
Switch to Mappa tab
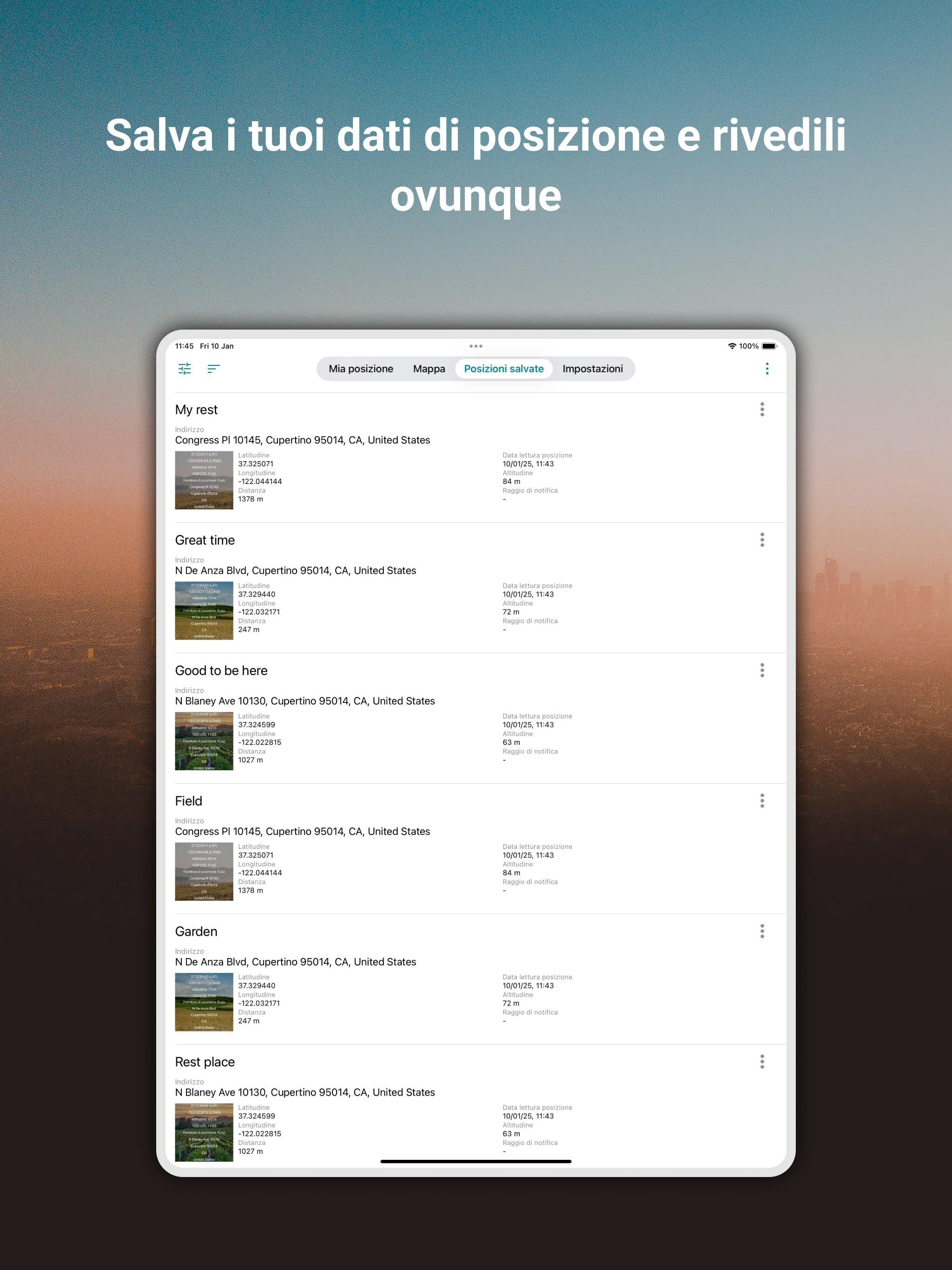(x=429, y=369)
